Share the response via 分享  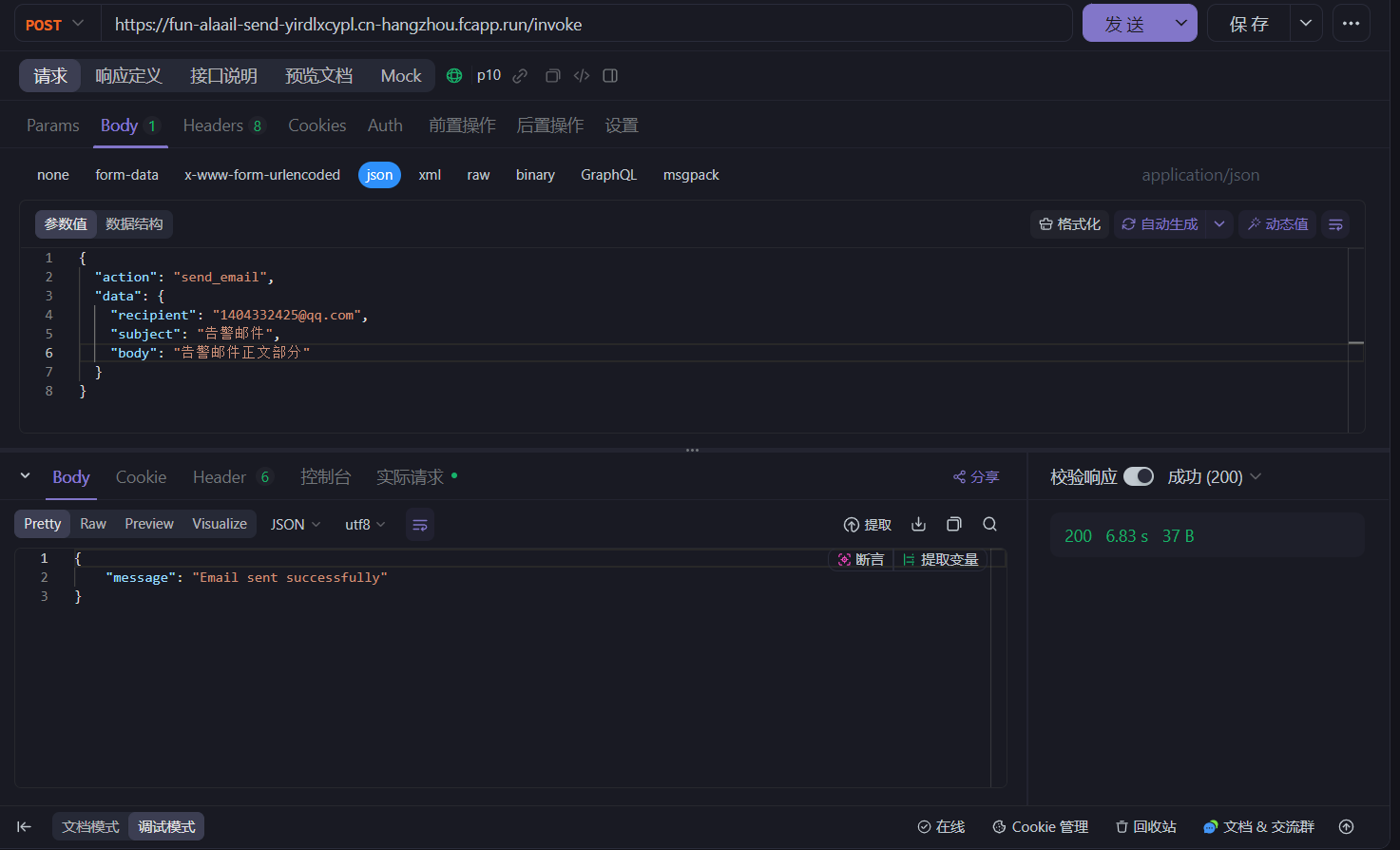[976, 477]
